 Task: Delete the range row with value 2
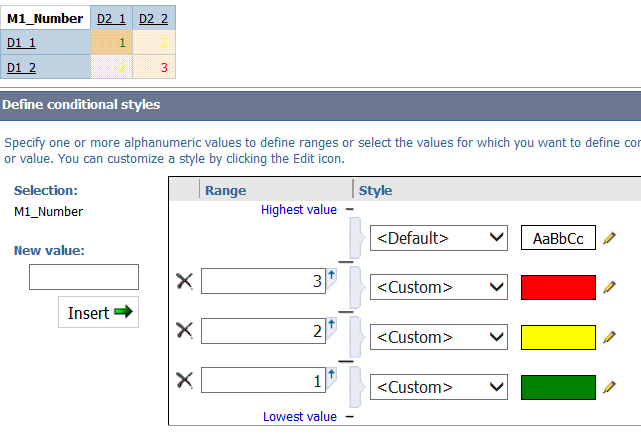click(x=184, y=330)
